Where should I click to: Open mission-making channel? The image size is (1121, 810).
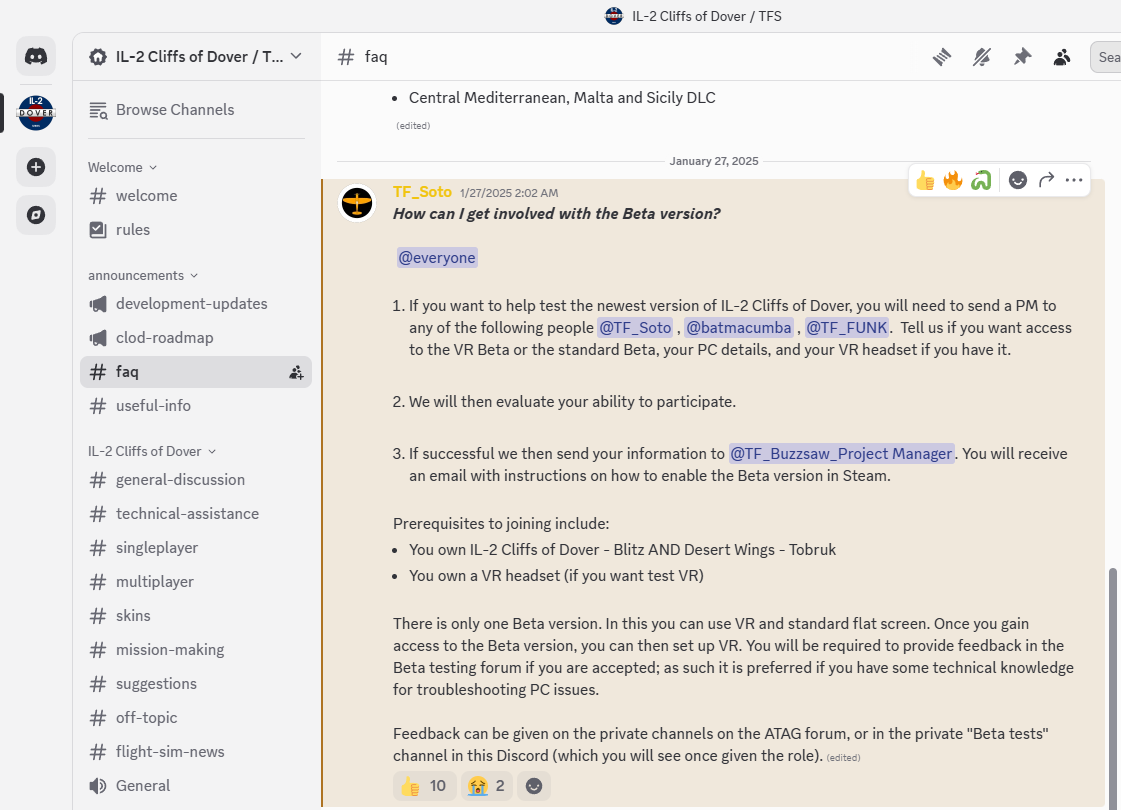point(196,650)
